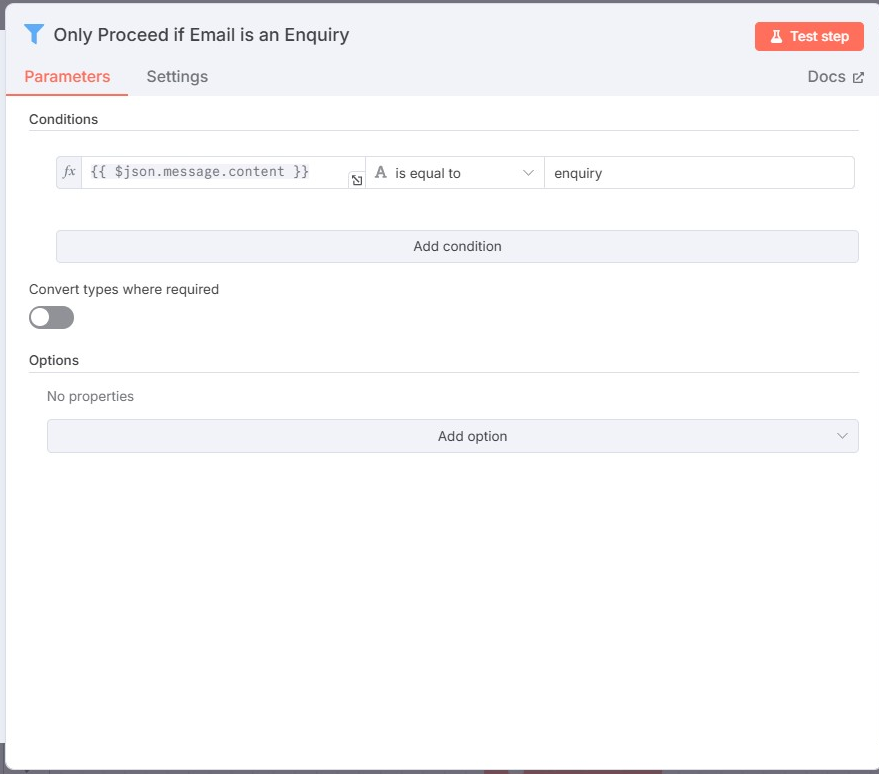Click the node title 'Only Proceed if Email is an Enquiry'

tap(201, 35)
